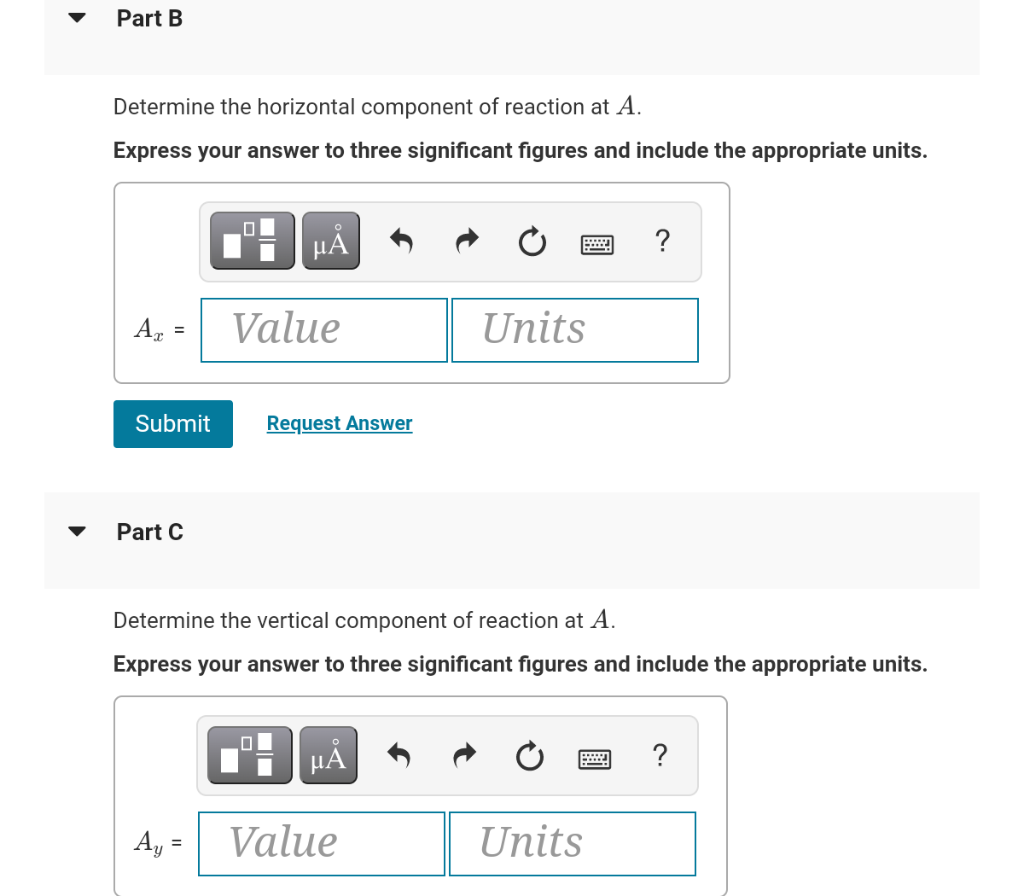Viewport: 1024px width, 896px height.
Task: Open the on-screen keyboard in Part C
Action: (594, 758)
